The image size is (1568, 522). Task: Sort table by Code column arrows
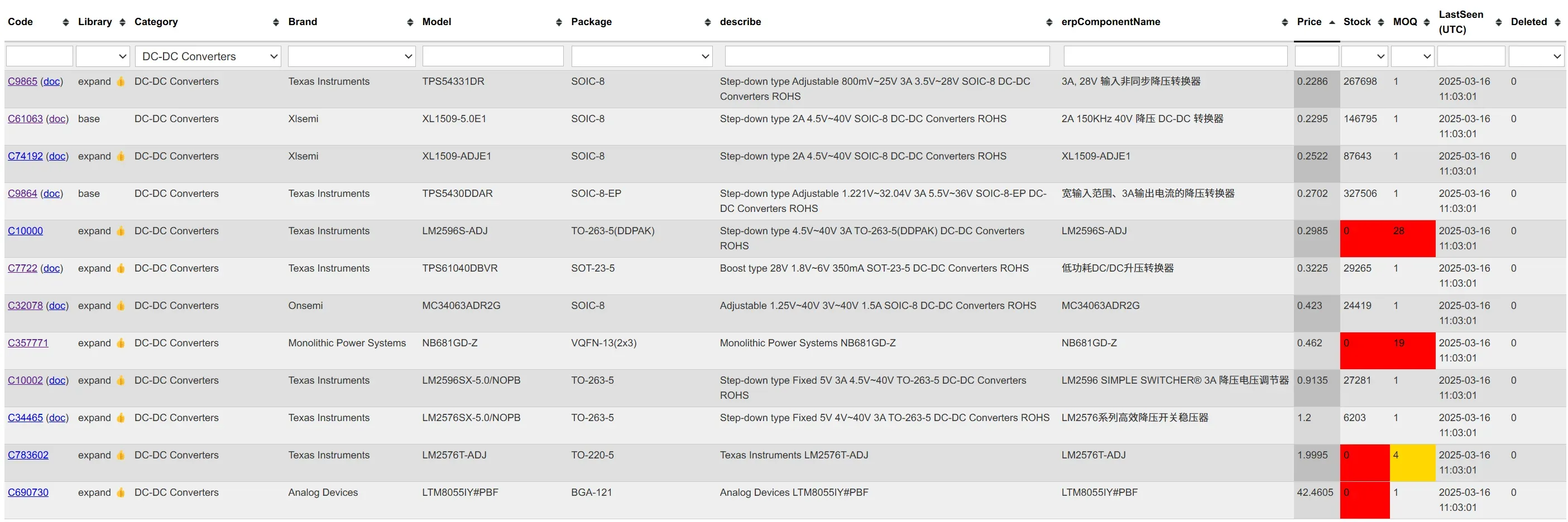click(x=66, y=22)
